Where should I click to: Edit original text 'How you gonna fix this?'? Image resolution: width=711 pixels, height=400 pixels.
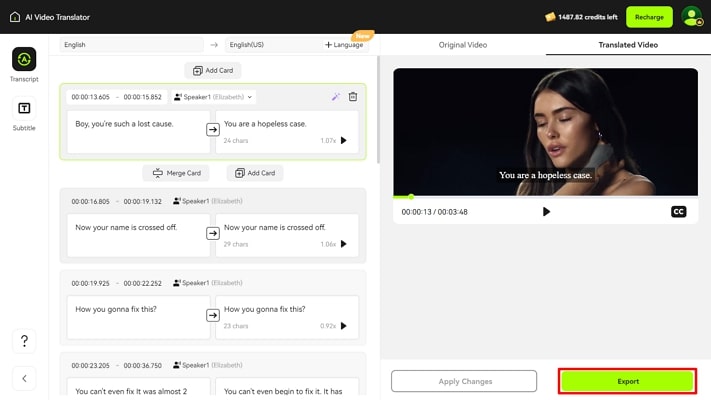(138, 317)
